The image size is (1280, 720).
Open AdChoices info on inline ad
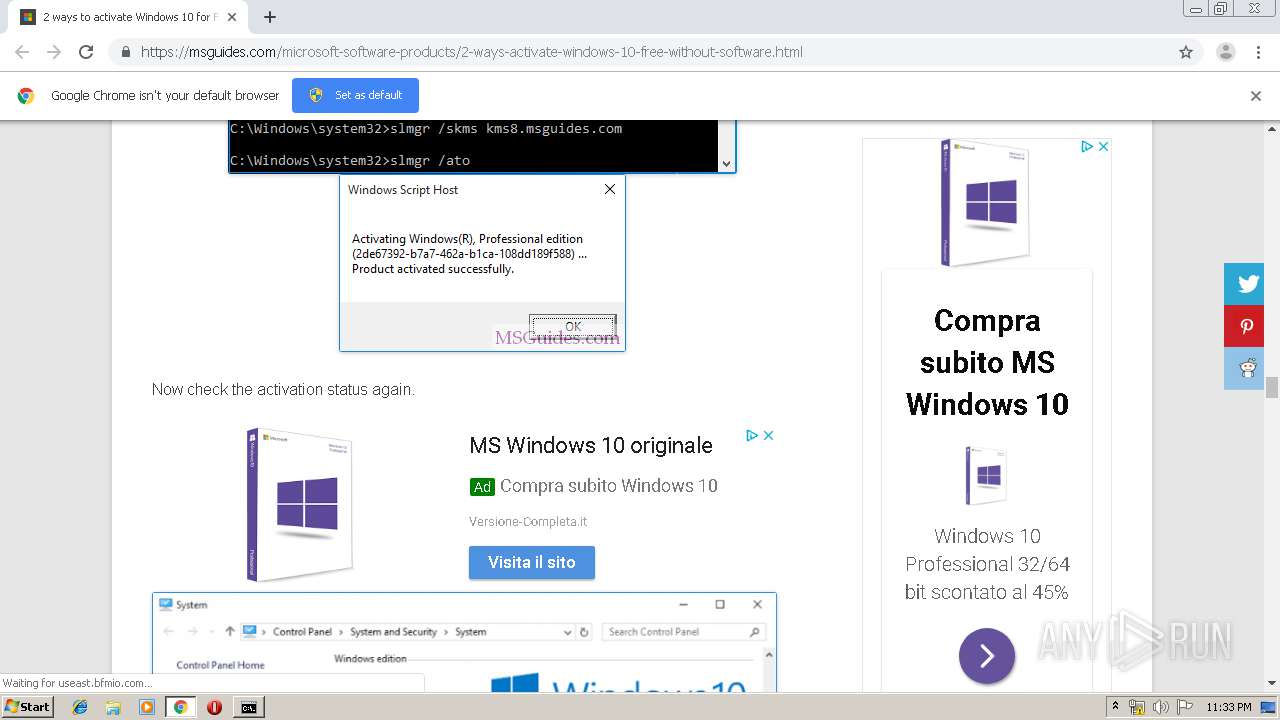(x=752, y=435)
